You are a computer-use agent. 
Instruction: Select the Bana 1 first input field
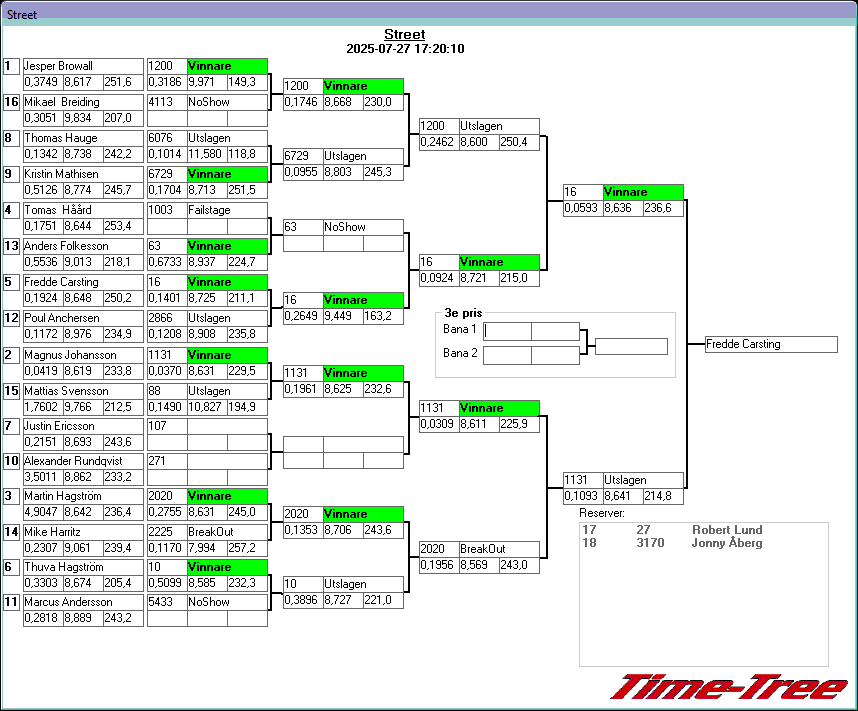coord(507,331)
